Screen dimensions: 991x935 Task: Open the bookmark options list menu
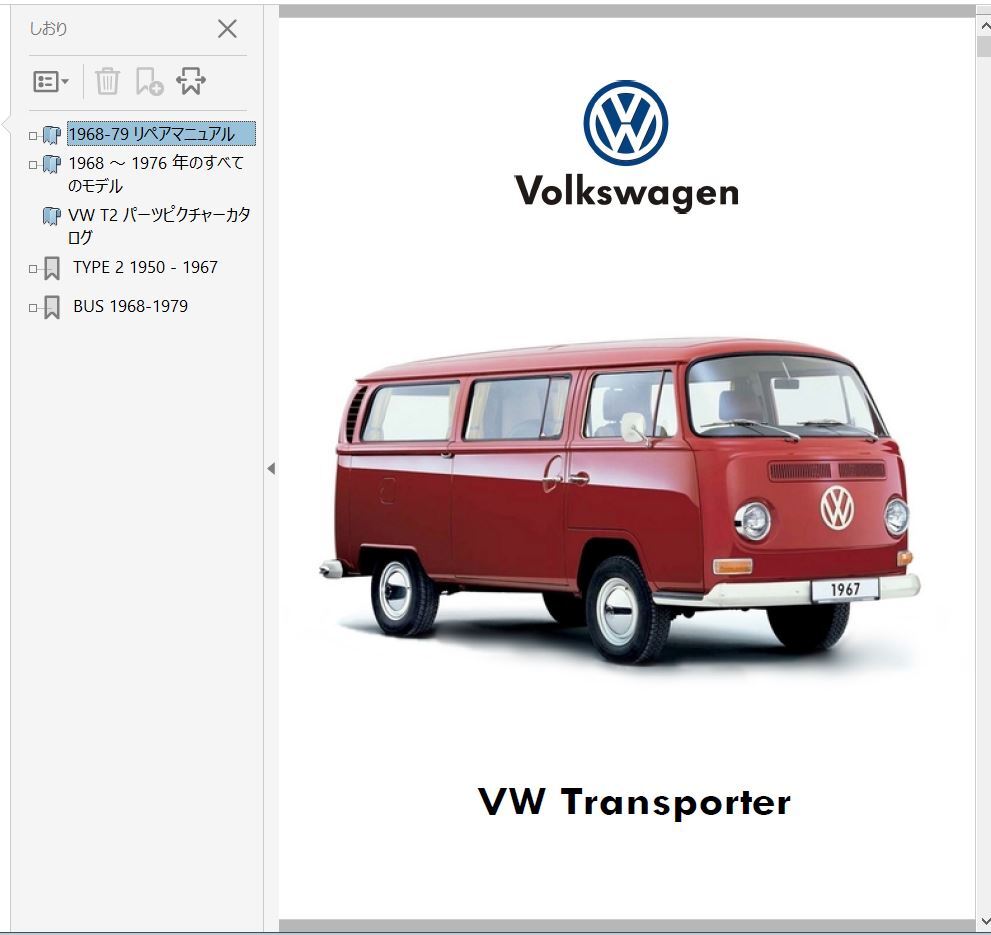[x=51, y=82]
